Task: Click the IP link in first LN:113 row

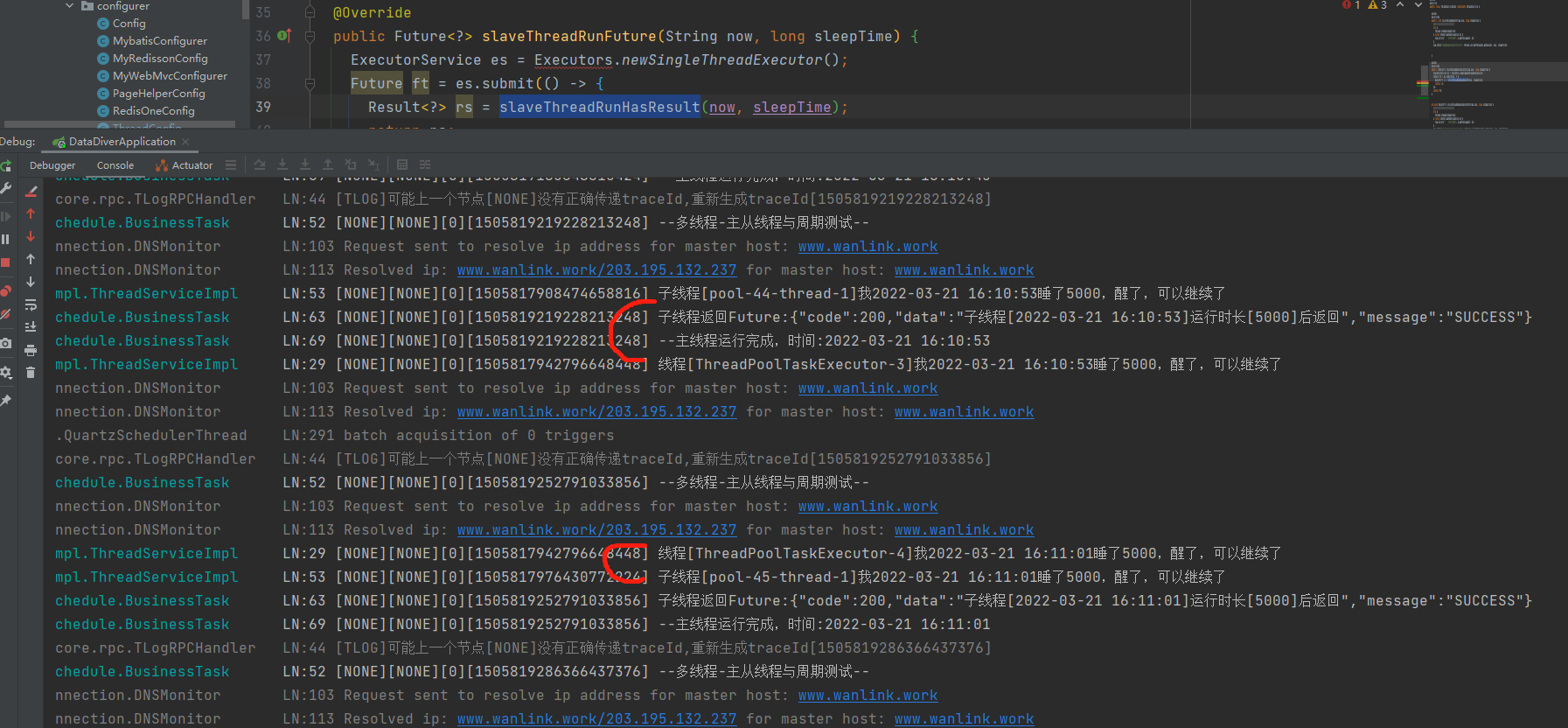Action: click(596, 270)
